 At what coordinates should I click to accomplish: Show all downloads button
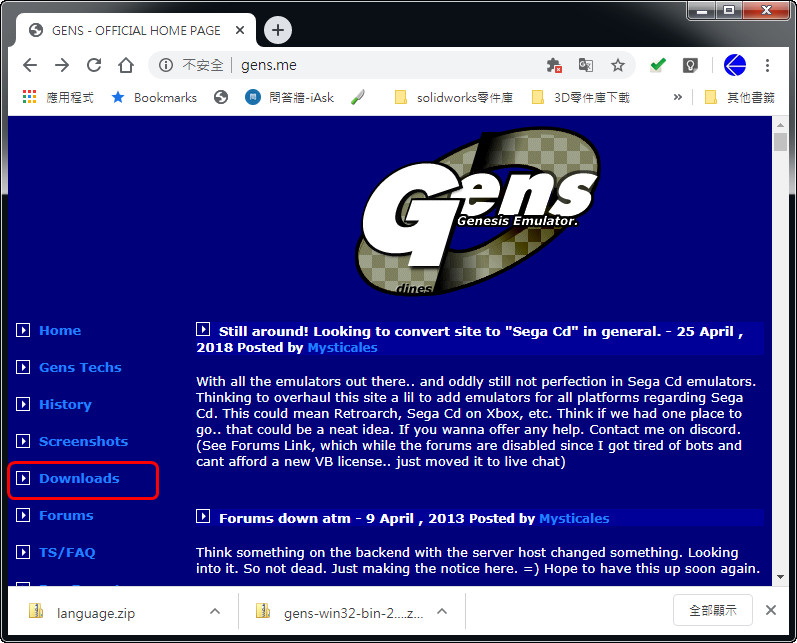pos(713,610)
